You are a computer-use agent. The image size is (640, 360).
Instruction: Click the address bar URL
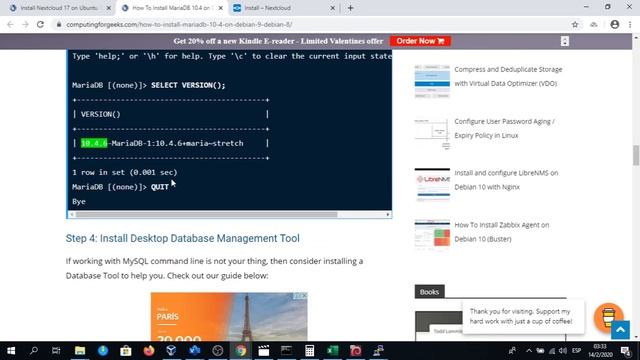(x=179, y=24)
